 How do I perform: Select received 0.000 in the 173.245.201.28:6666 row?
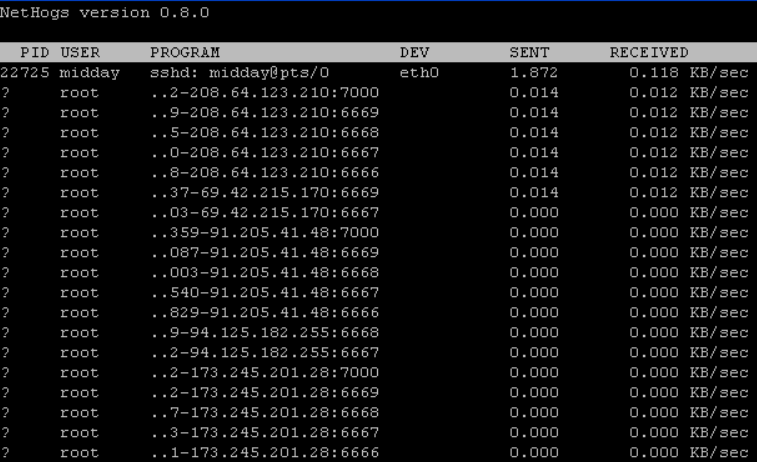coord(654,453)
